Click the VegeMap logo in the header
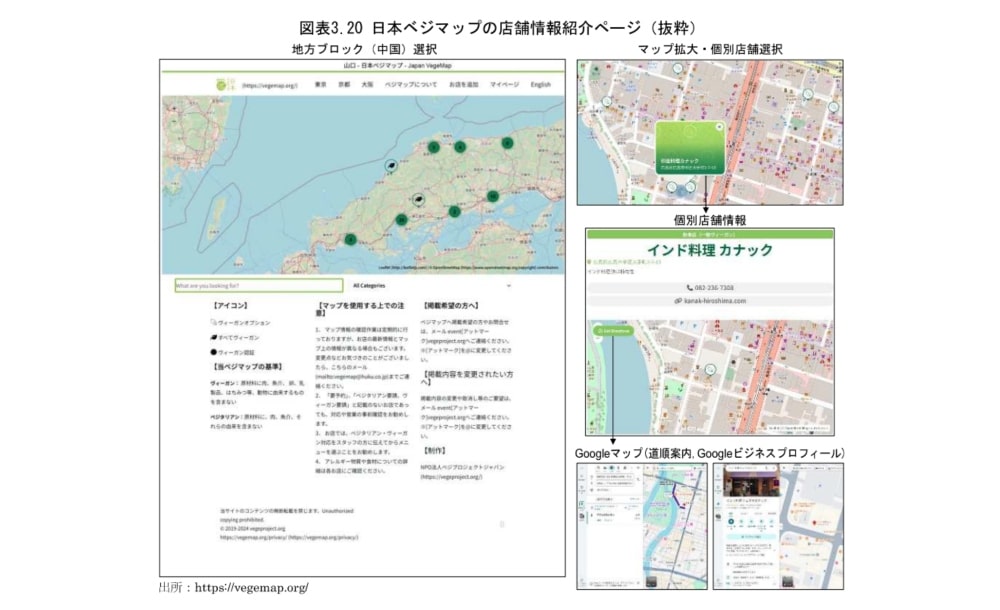 [224, 84]
